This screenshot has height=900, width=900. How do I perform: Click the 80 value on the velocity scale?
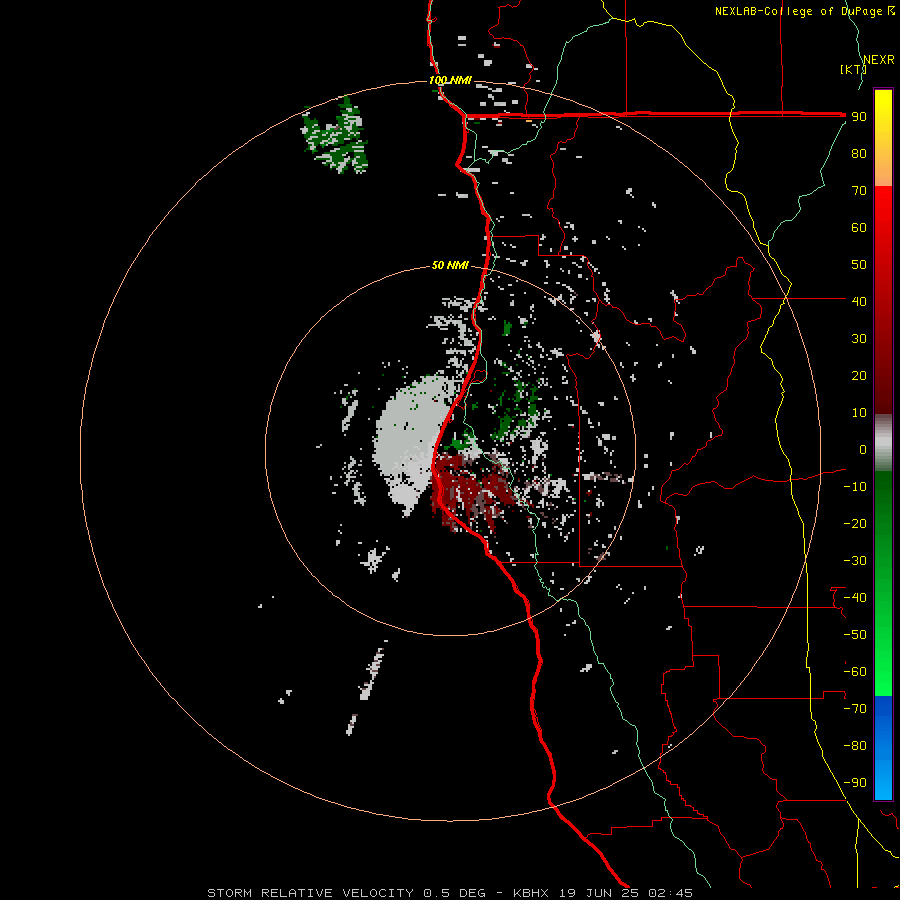point(859,154)
